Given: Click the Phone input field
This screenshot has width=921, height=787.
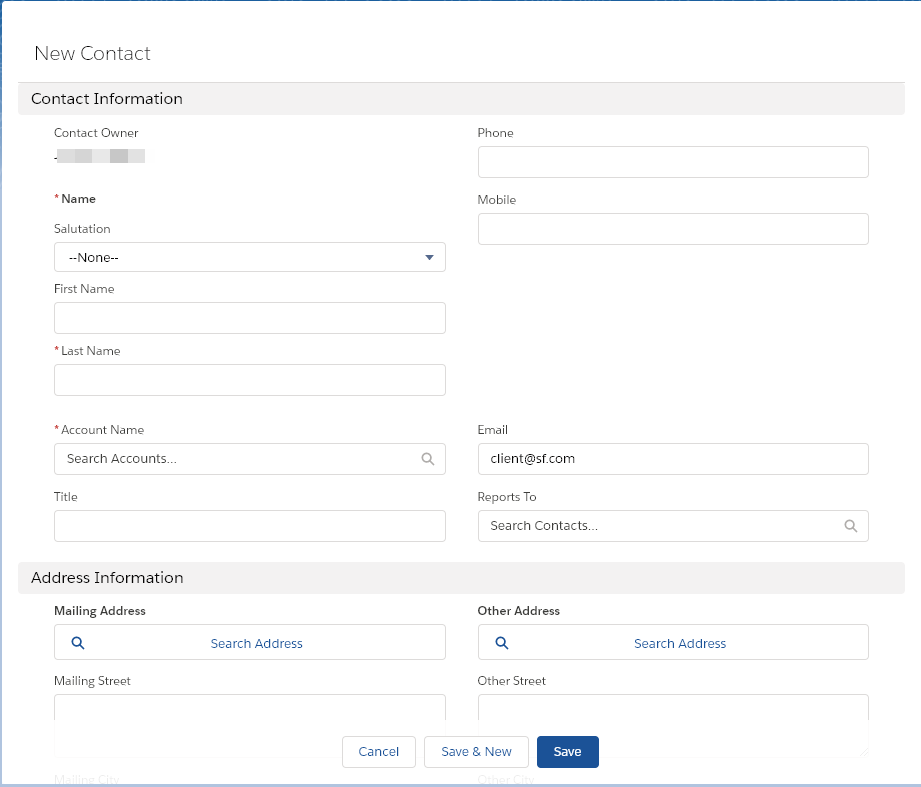Looking at the screenshot, I should point(672,162).
